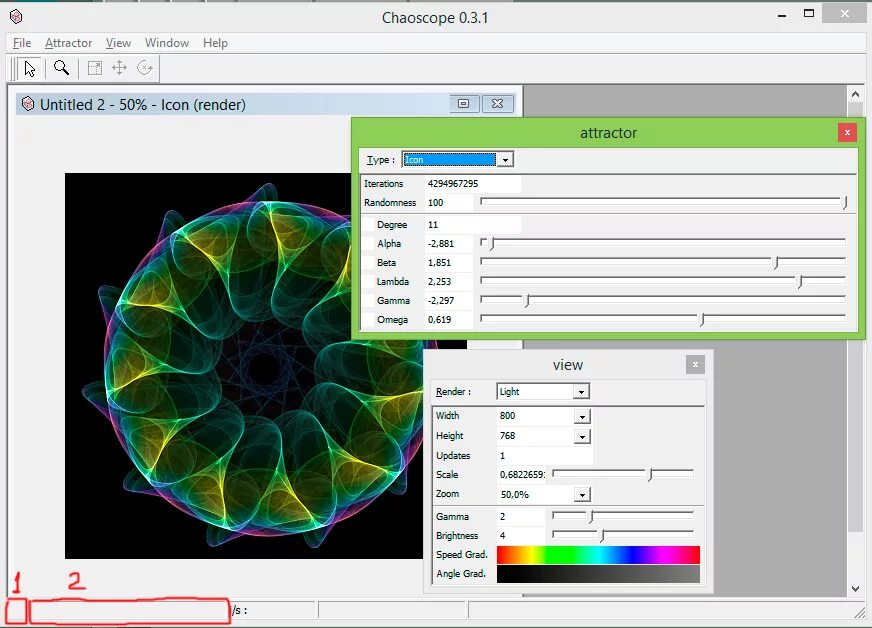This screenshot has width=872, height=628.
Task: Click the Scale value 0,6822659
Action: [521, 474]
